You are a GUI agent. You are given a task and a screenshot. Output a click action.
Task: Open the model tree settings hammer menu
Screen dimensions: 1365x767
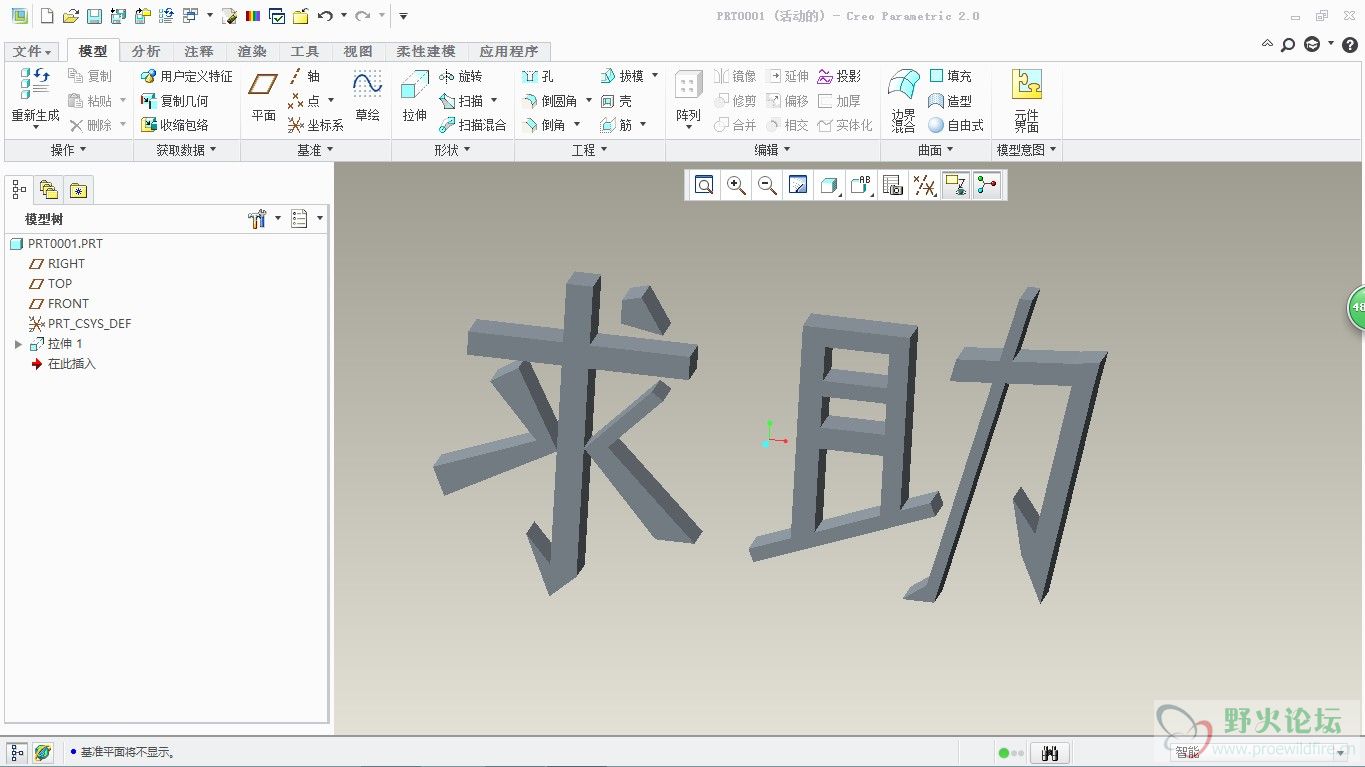(x=262, y=219)
